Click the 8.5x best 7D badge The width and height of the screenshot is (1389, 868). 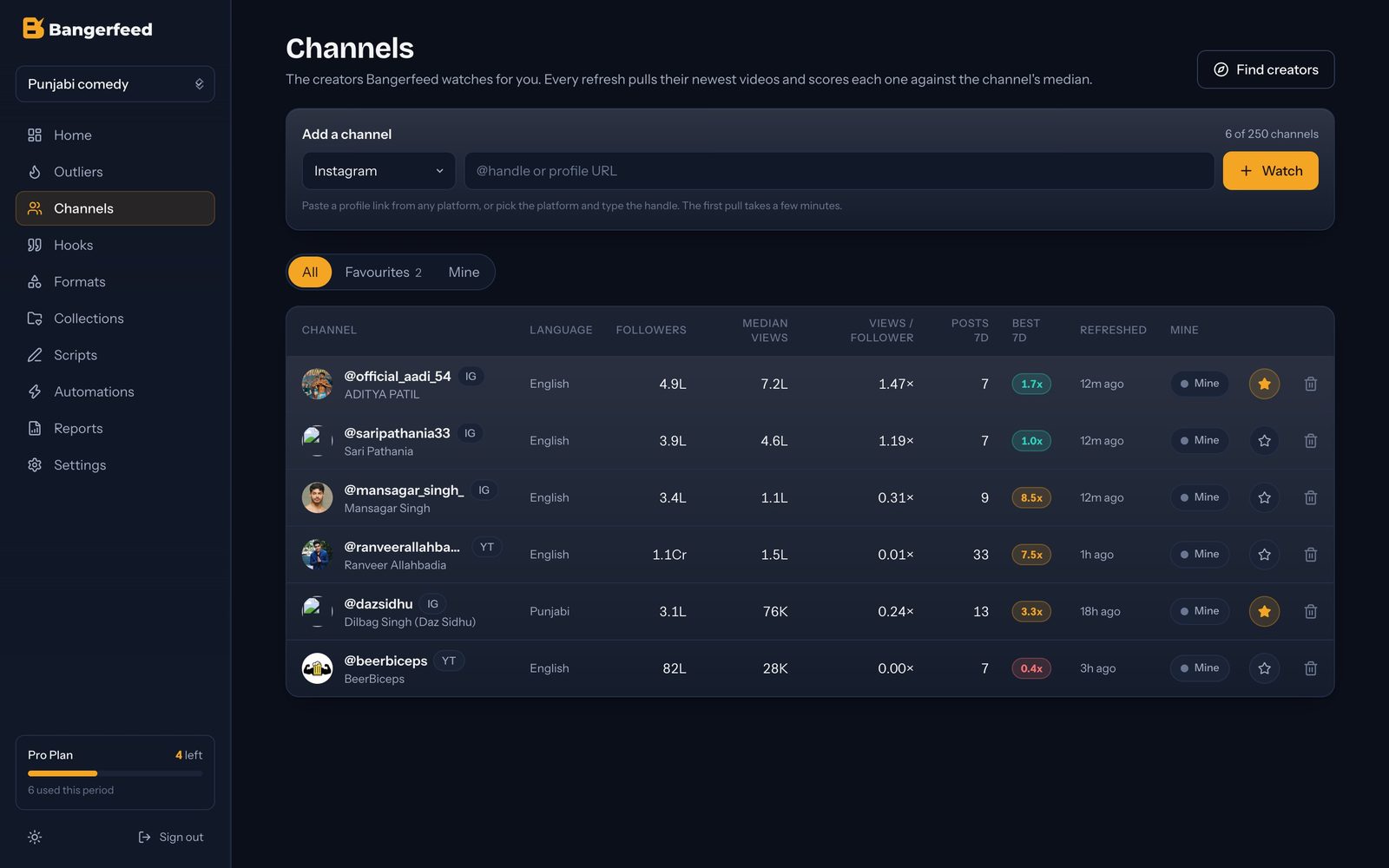(1031, 497)
